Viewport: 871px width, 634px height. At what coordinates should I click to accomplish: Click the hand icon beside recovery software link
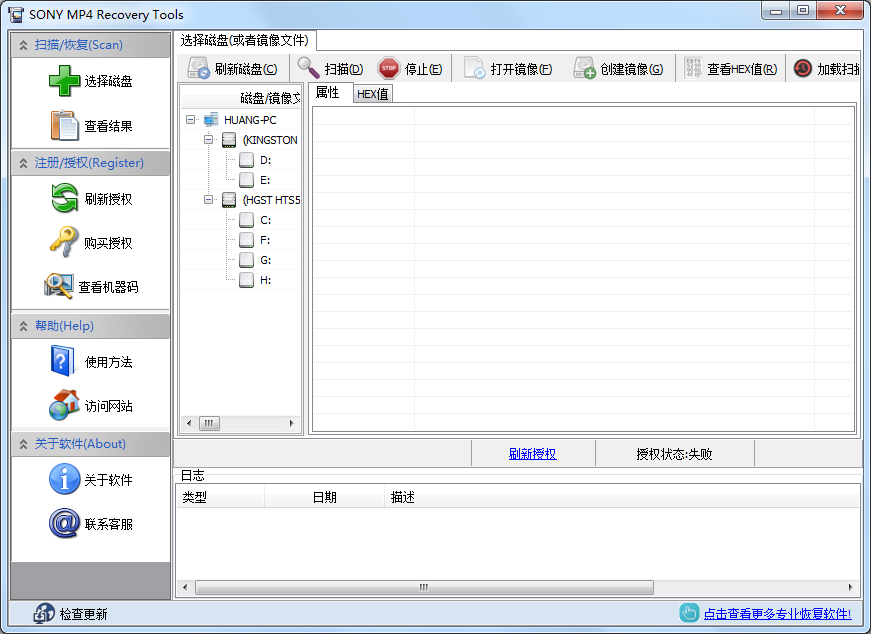click(689, 613)
